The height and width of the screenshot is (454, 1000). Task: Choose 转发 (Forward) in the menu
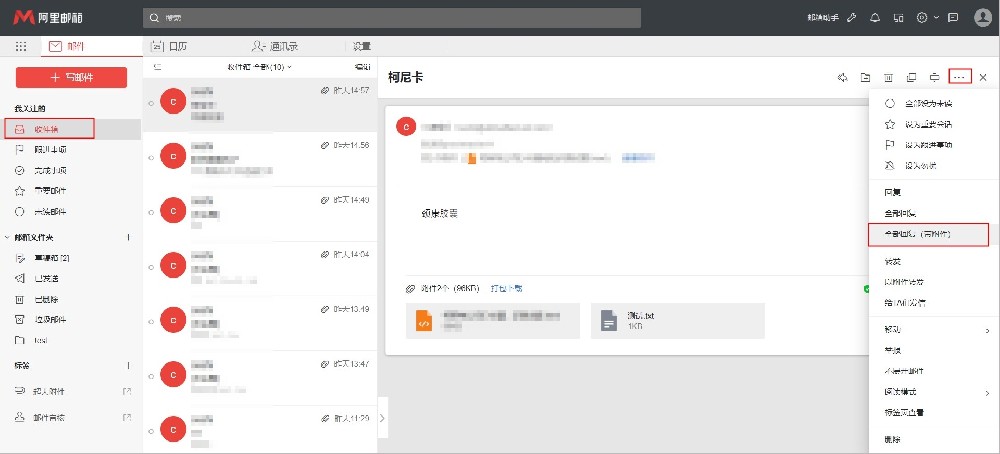coord(892,261)
